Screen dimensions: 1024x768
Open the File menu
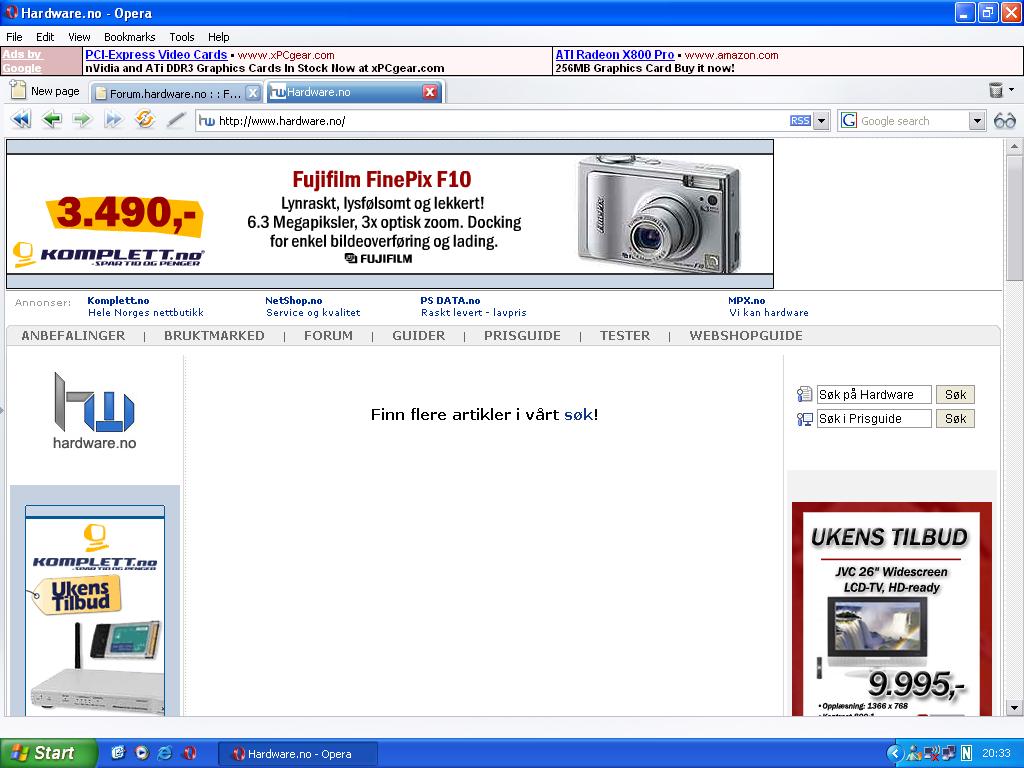point(14,37)
